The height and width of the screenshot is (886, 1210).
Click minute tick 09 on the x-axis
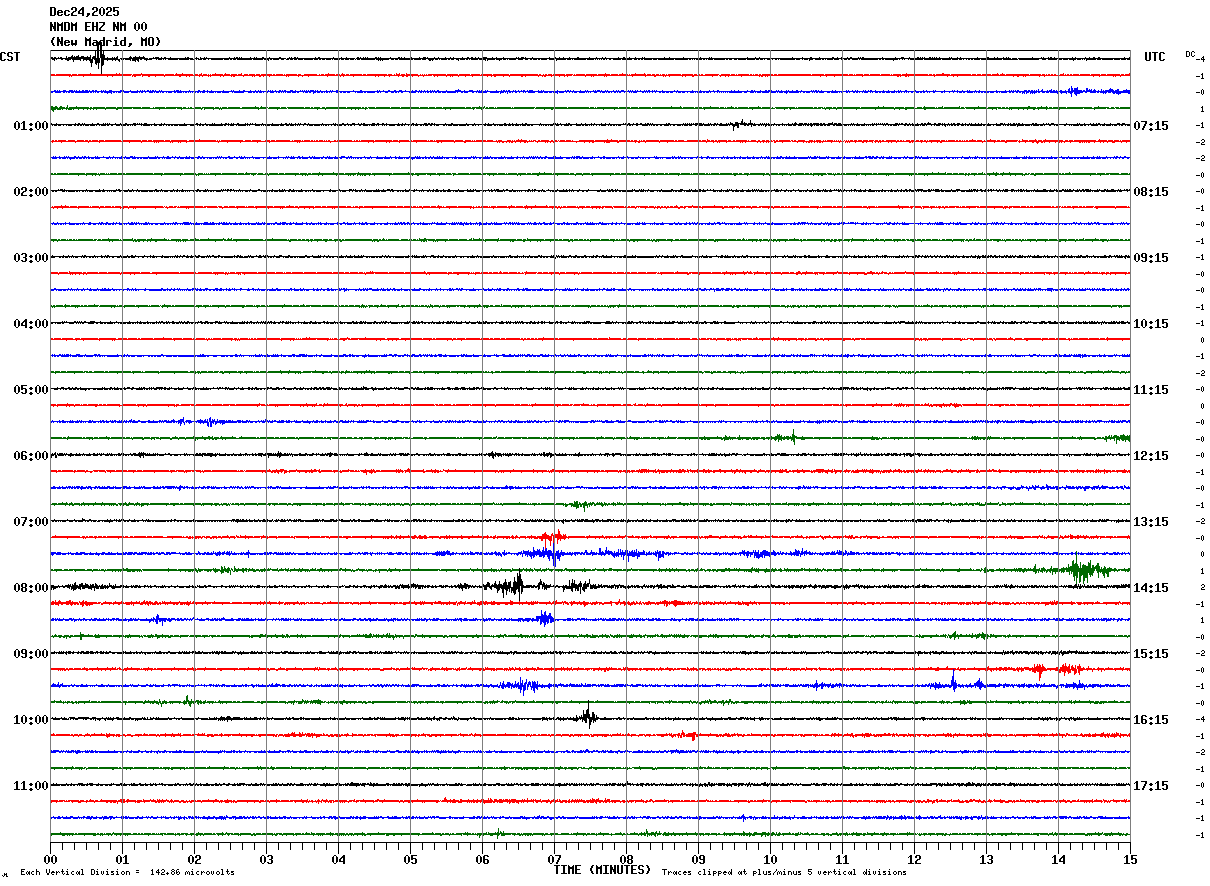[x=698, y=859]
